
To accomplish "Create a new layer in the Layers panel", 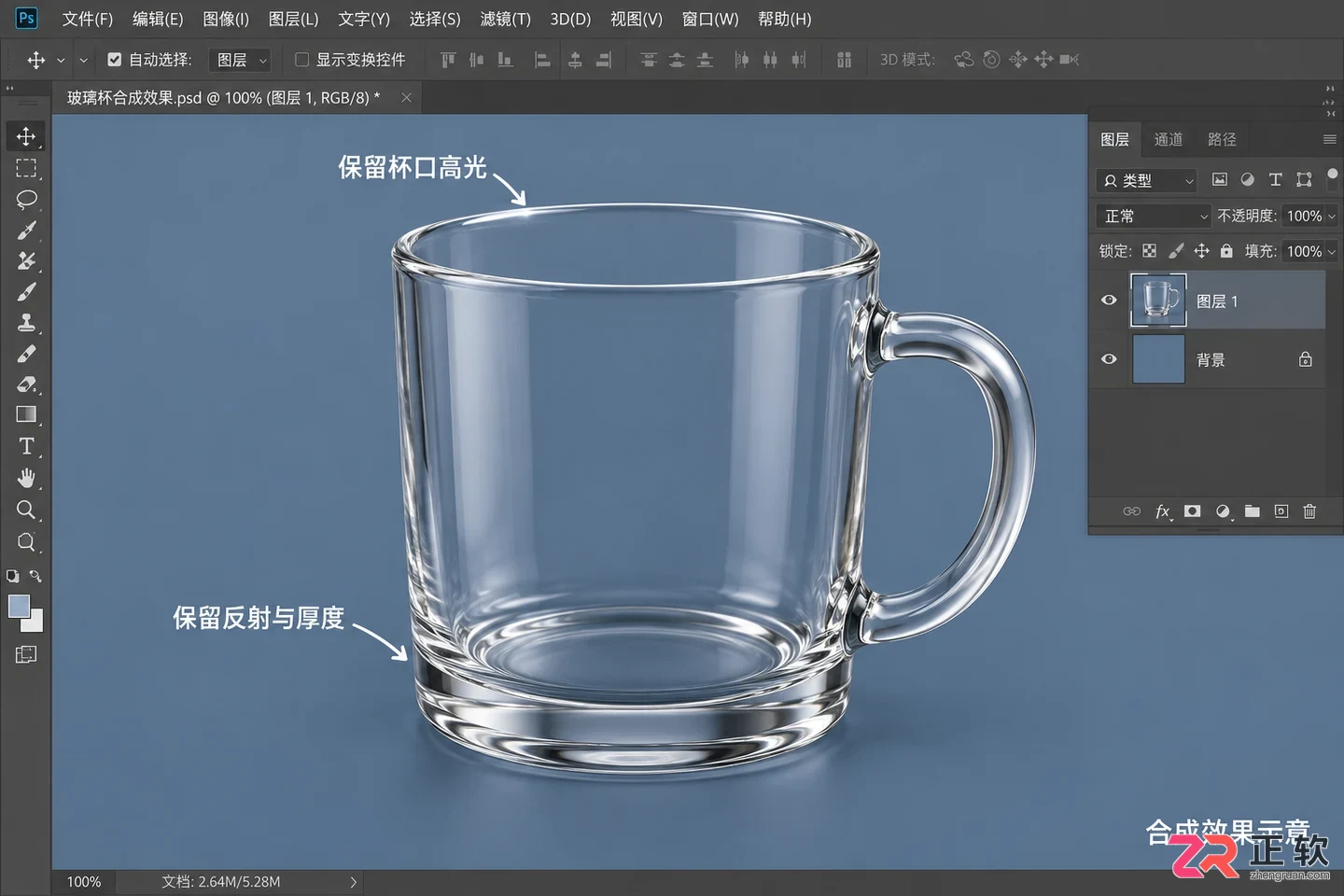I will point(1281,511).
